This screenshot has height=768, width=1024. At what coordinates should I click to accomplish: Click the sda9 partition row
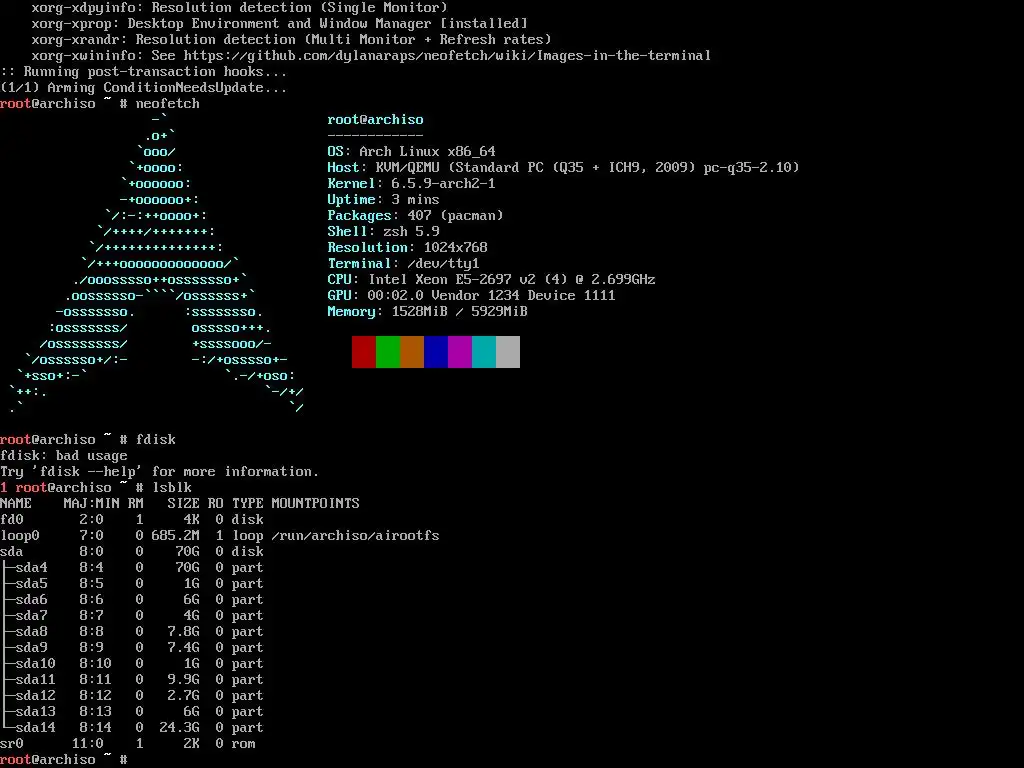[x=132, y=647]
